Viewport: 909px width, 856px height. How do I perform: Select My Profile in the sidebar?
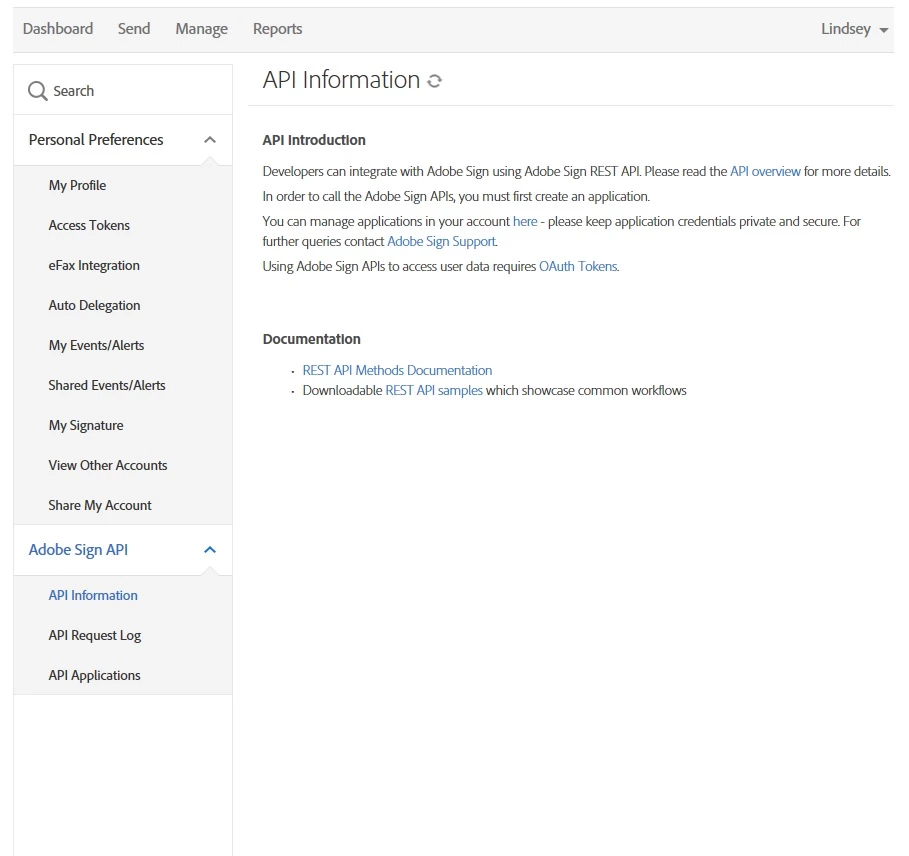coord(77,185)
